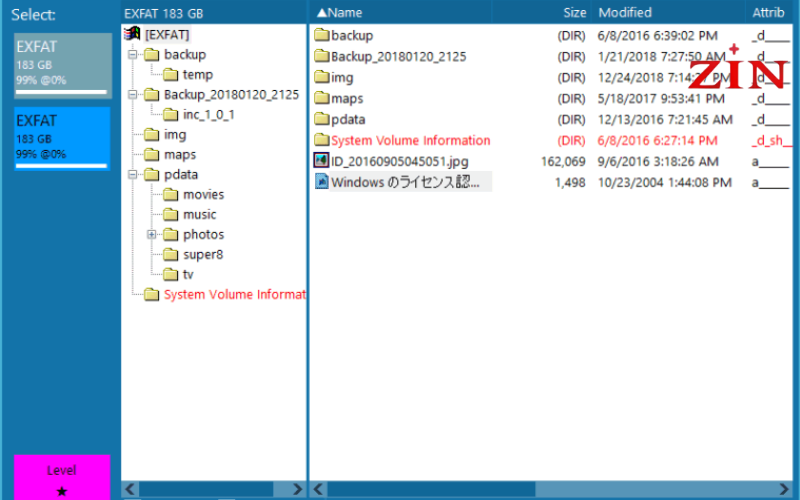
Task: Sort by the Modified column header
Action: coord(668,12)
